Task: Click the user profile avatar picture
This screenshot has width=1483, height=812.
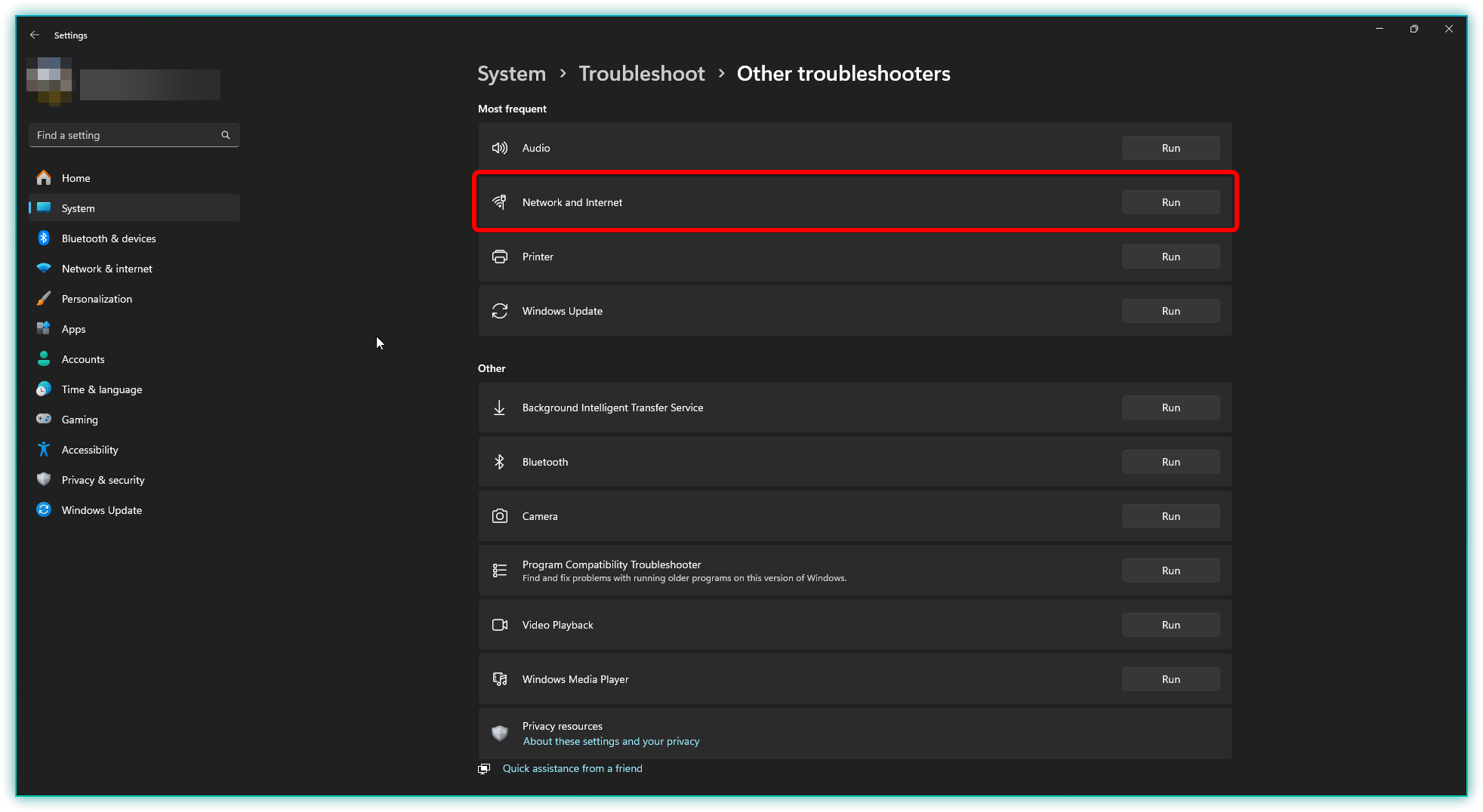Action: tap(49, 82)
